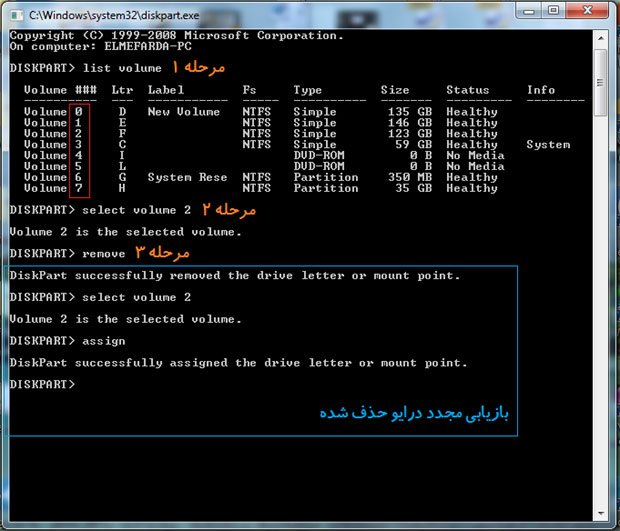Click the Volume 0 row labeled New Volume
This screenshot has width=620, height=531.
point(261,112)
